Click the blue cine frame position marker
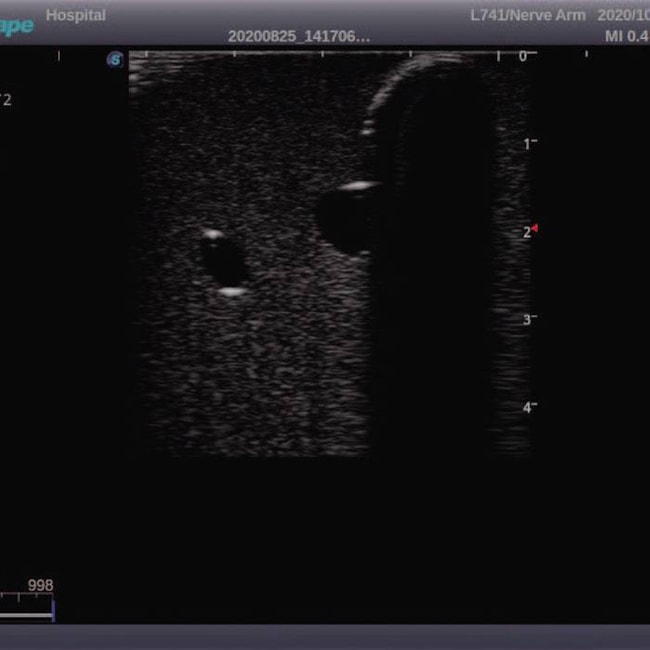Image resolution: width=650 pixels, height=650 pixels. 52,607
